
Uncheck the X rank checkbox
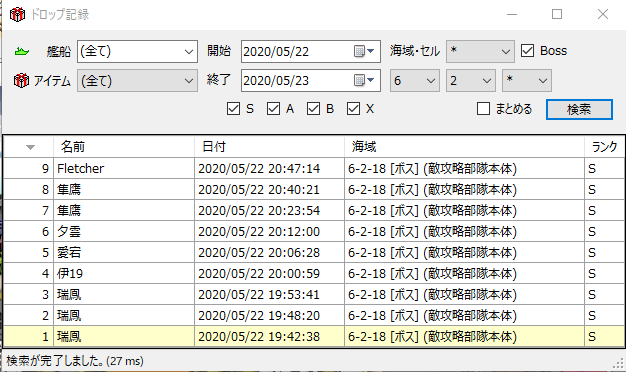click(353, 109)
